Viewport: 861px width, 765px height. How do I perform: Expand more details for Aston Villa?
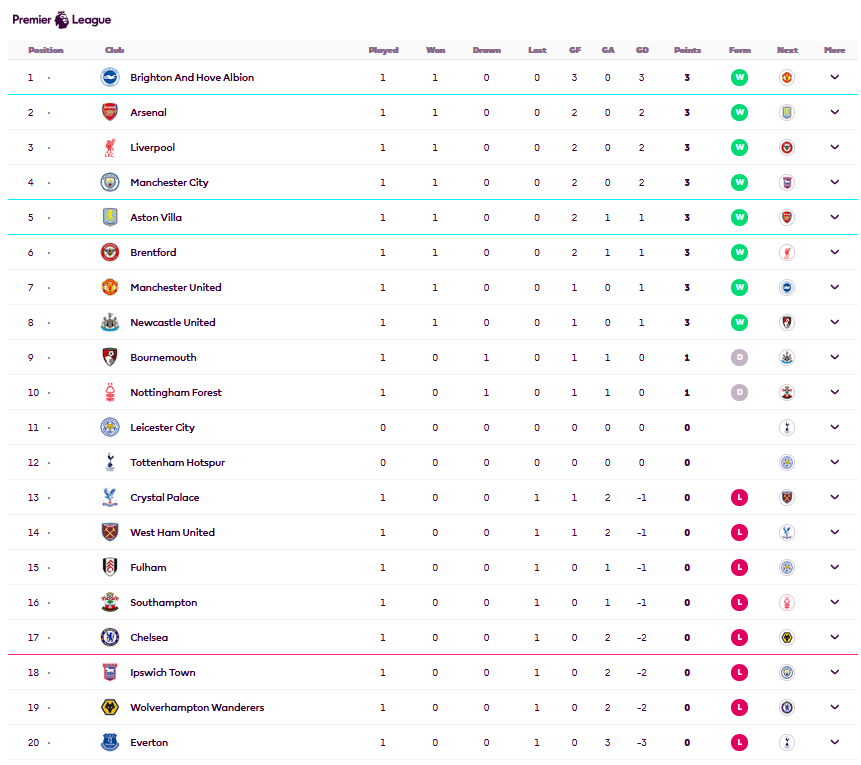point(835,217)
